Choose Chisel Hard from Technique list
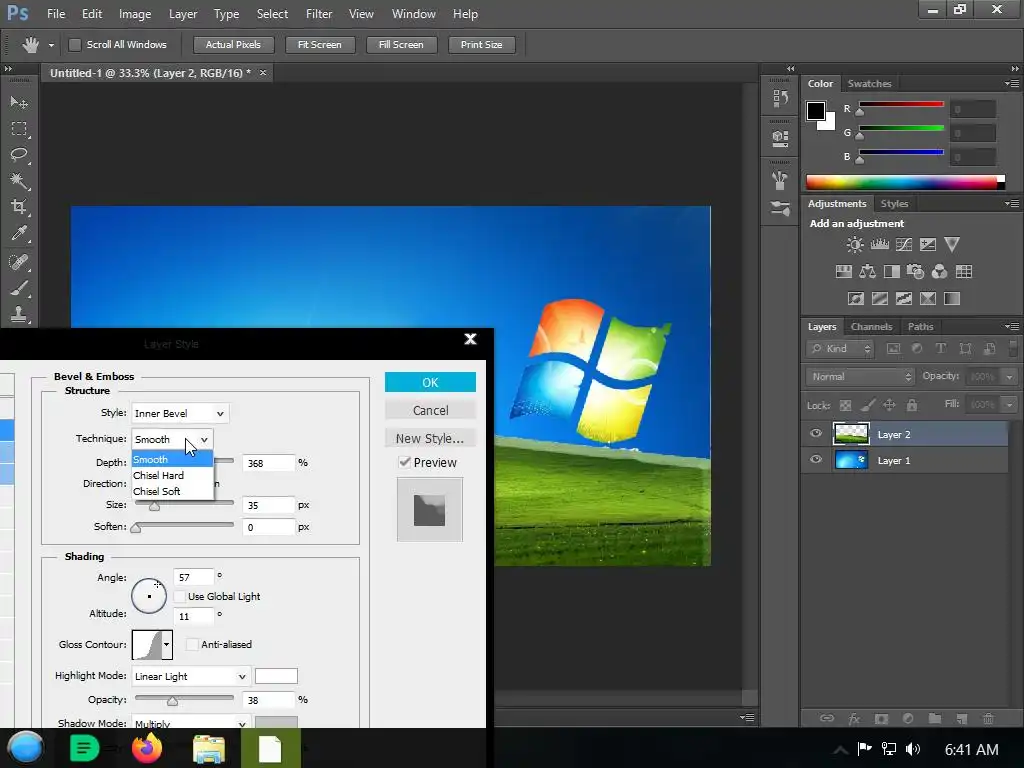 point(172,475)
